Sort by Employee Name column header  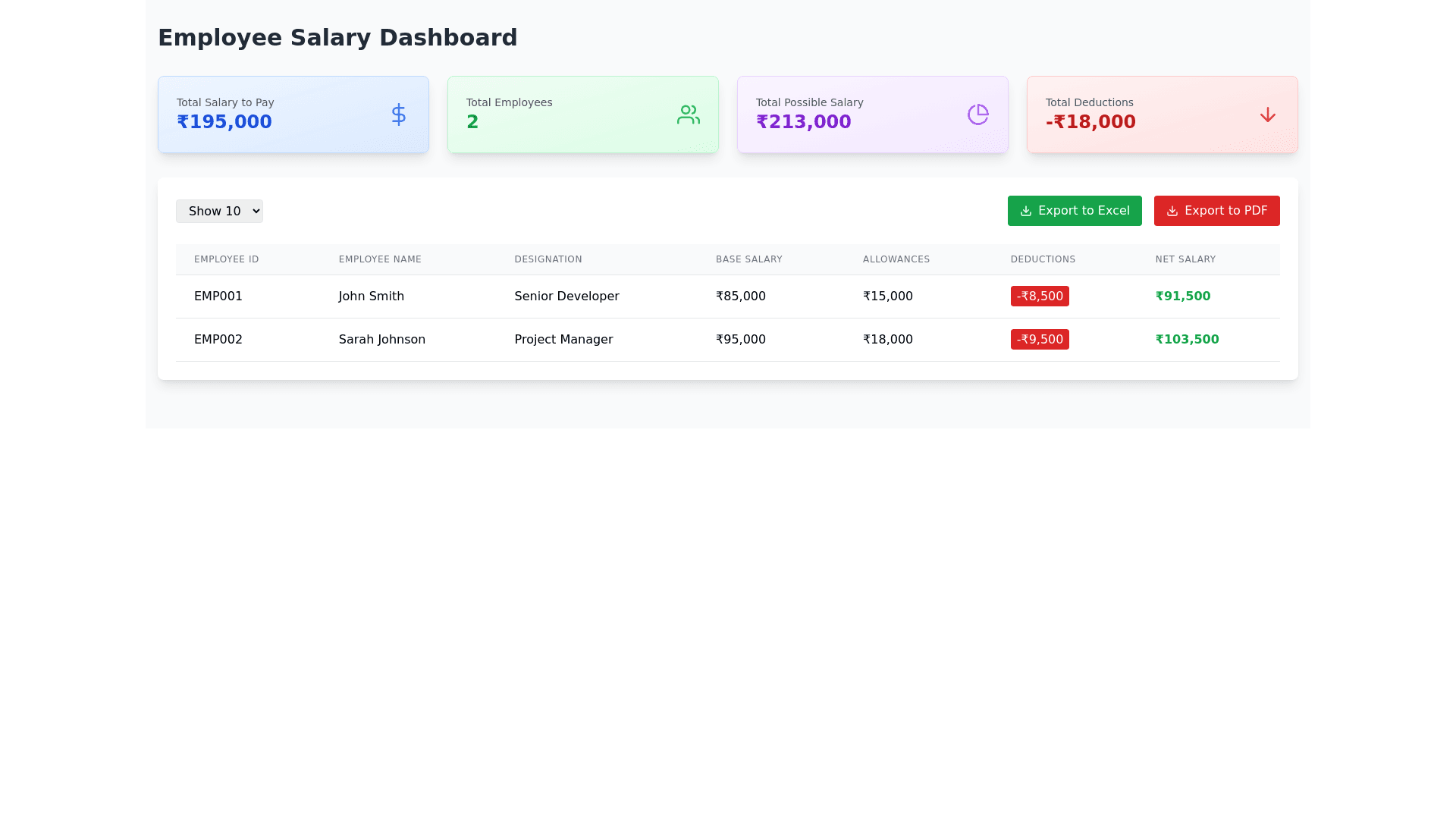coord(379,259)
